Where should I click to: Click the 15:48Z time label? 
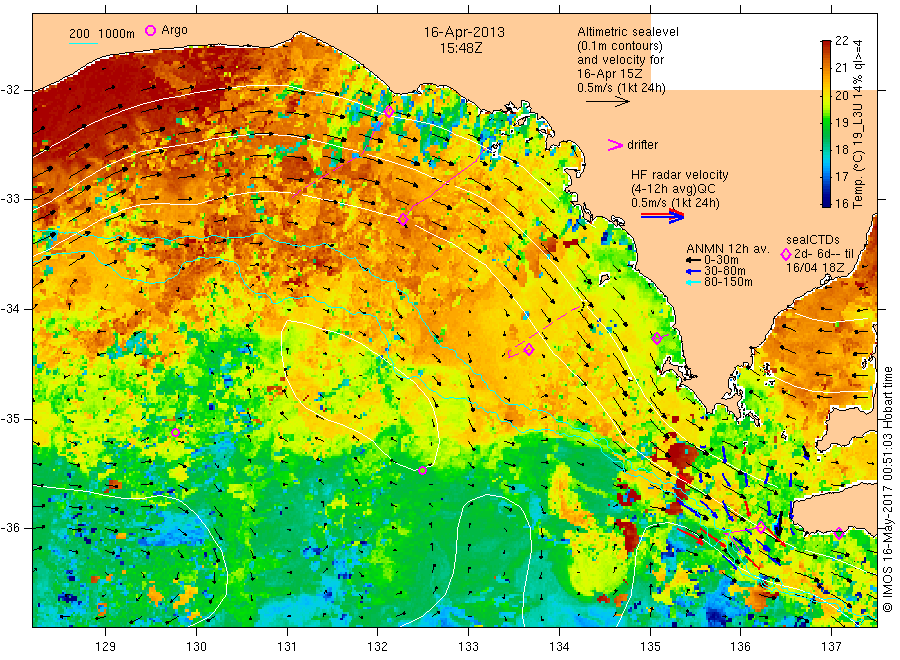pos(461,48)
